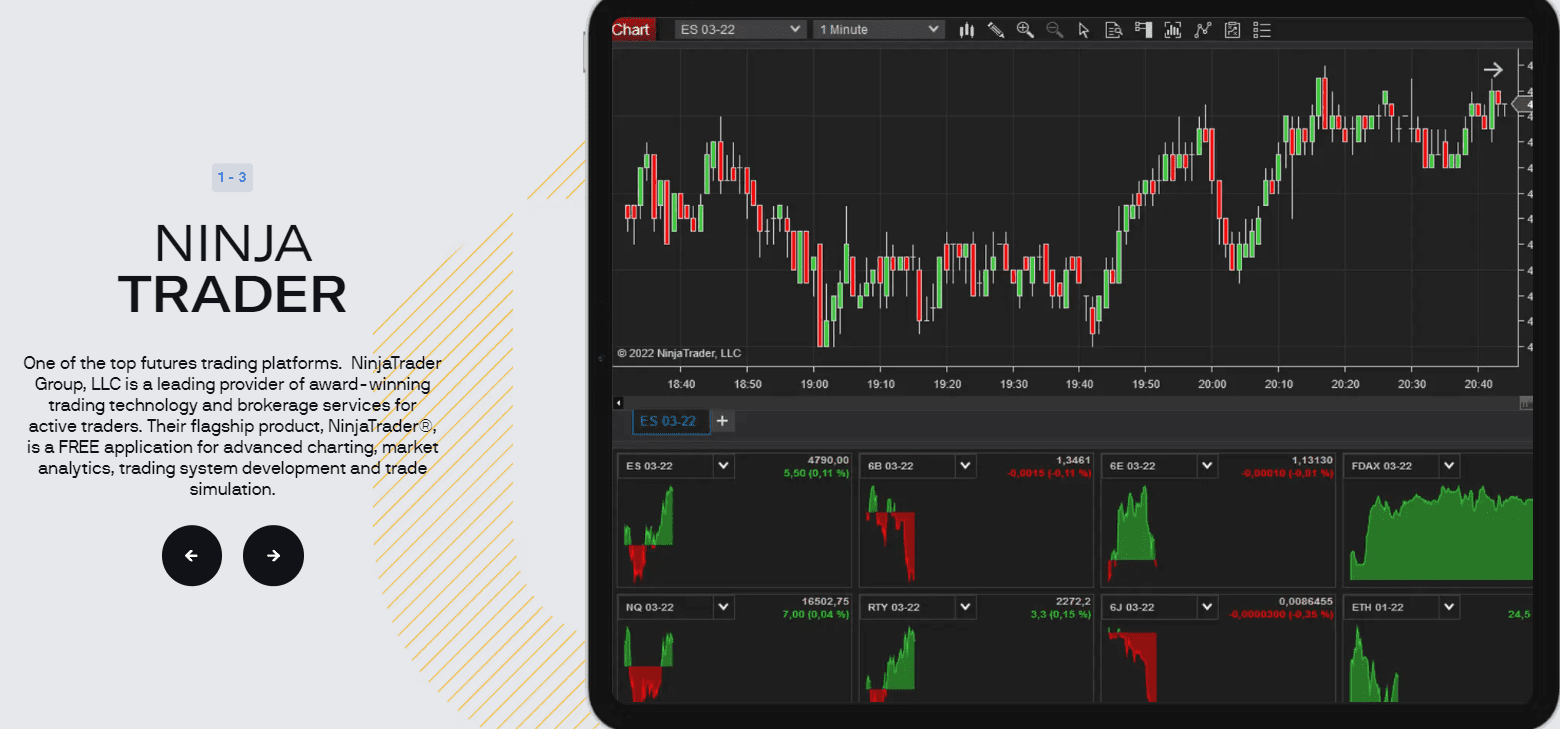
Task: Open the data box document icon
Action: [x=1113, y=30]
